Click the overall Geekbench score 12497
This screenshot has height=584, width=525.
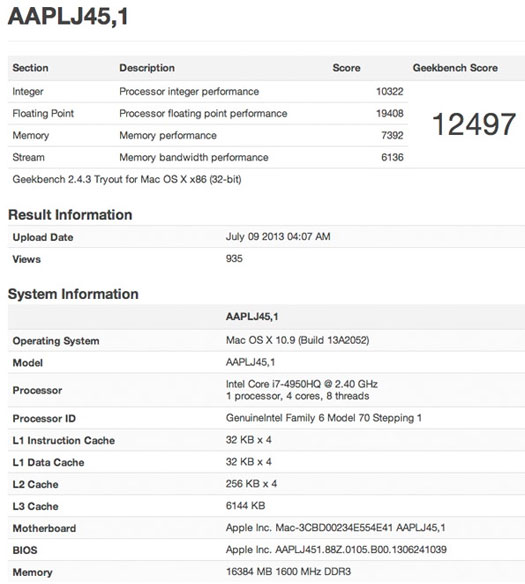click(474, 124)
